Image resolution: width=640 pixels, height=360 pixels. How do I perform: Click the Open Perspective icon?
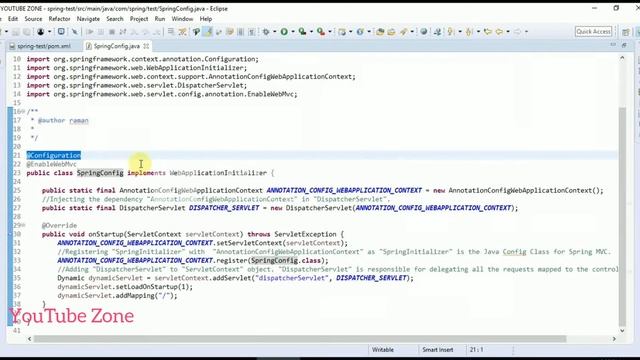pyautogui.click(x=625, y=32)
